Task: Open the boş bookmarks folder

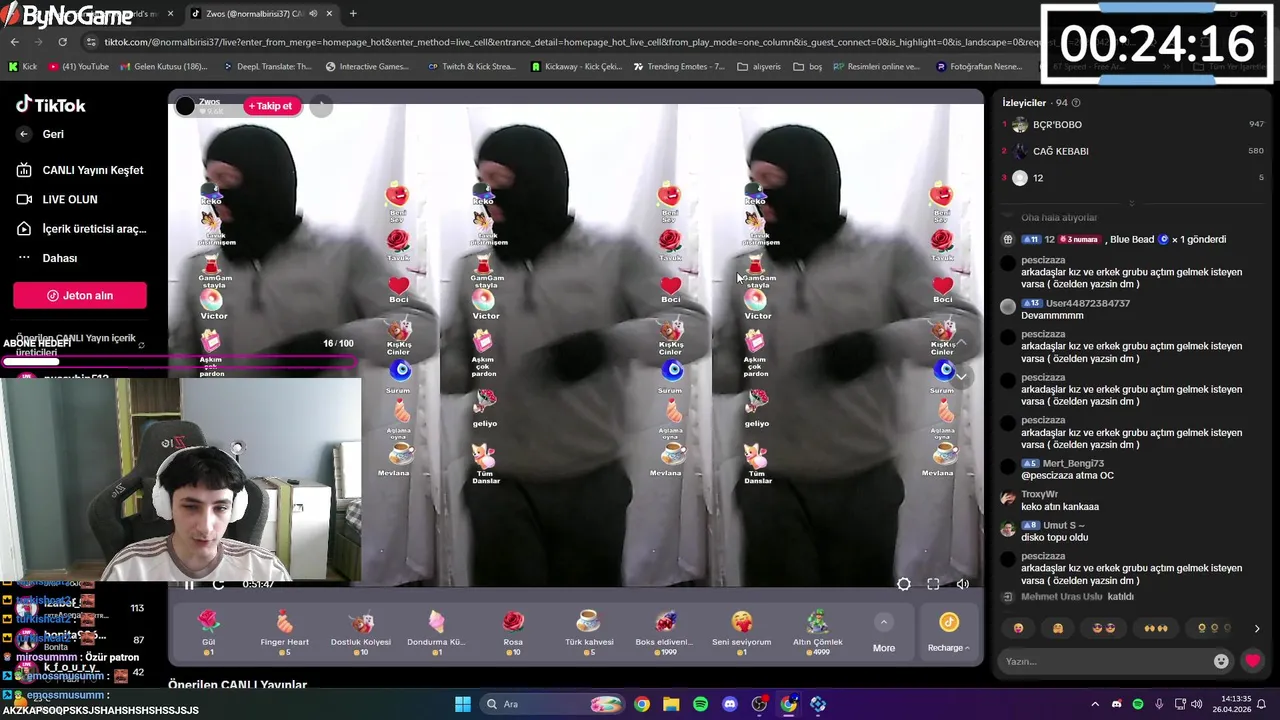Action: (x=808, y=67)
